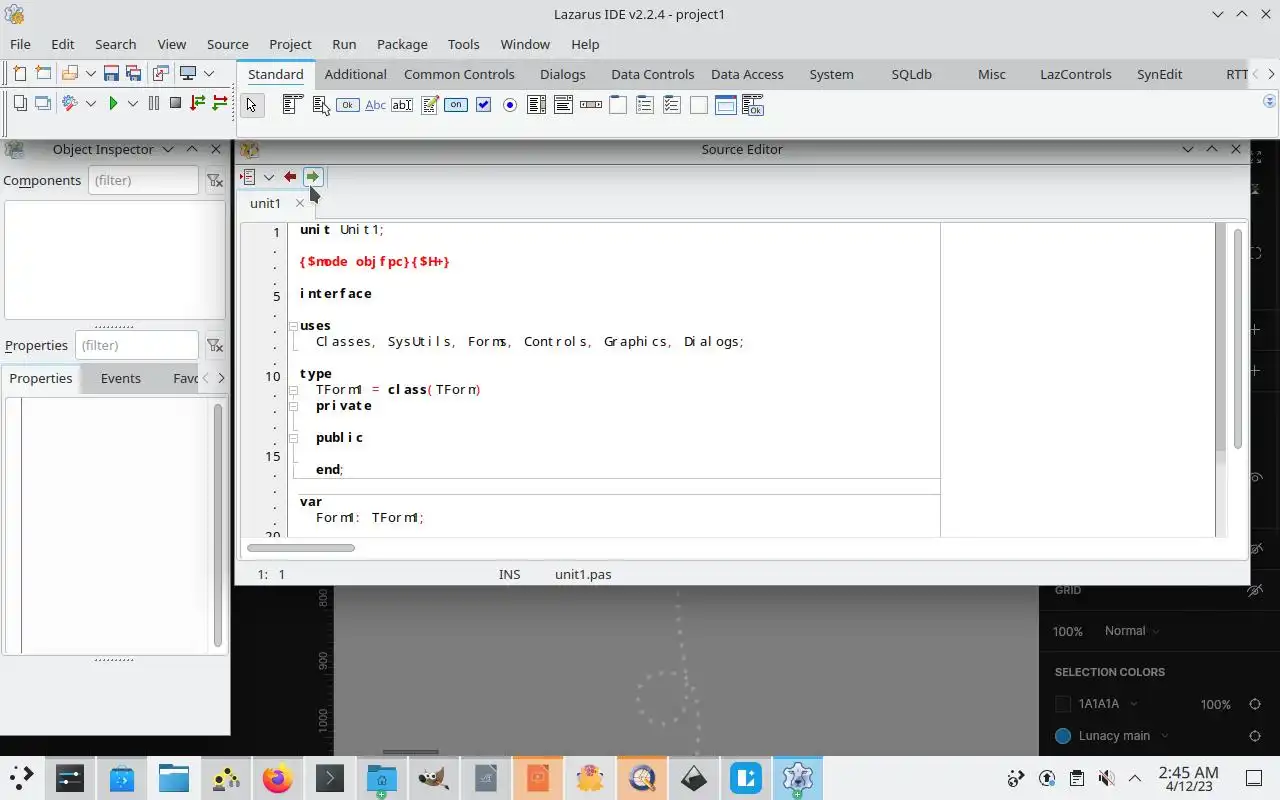
Task: Click the build mode gear icon
Action: pos(69,103)
